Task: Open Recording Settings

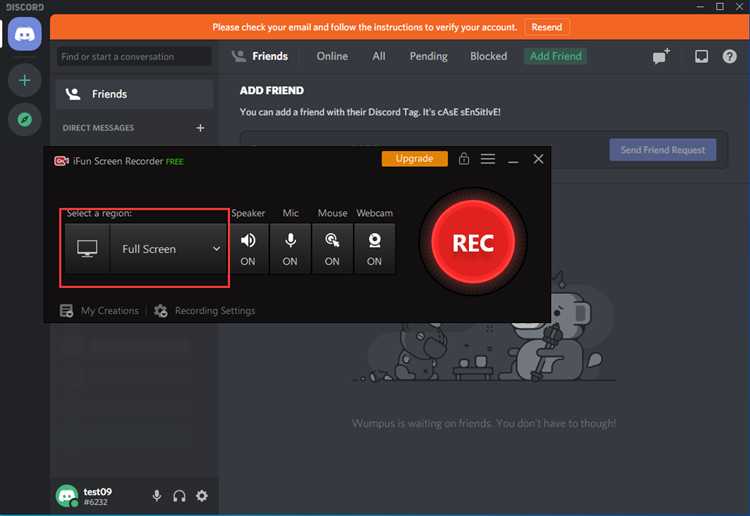Action: point(215,311)
